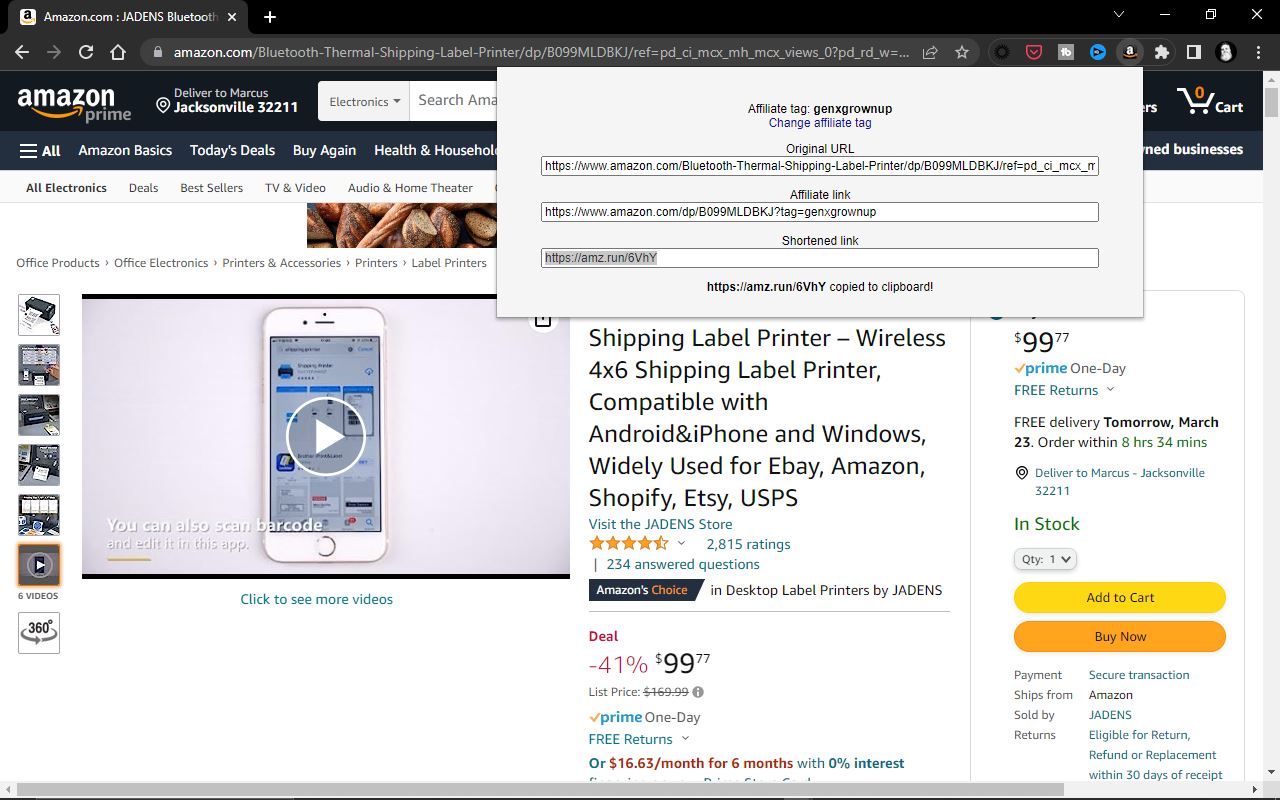Screen dimensions: 1280x800
Task: Open the Label Printers breadcrumb
Action: tap(449, 263)
